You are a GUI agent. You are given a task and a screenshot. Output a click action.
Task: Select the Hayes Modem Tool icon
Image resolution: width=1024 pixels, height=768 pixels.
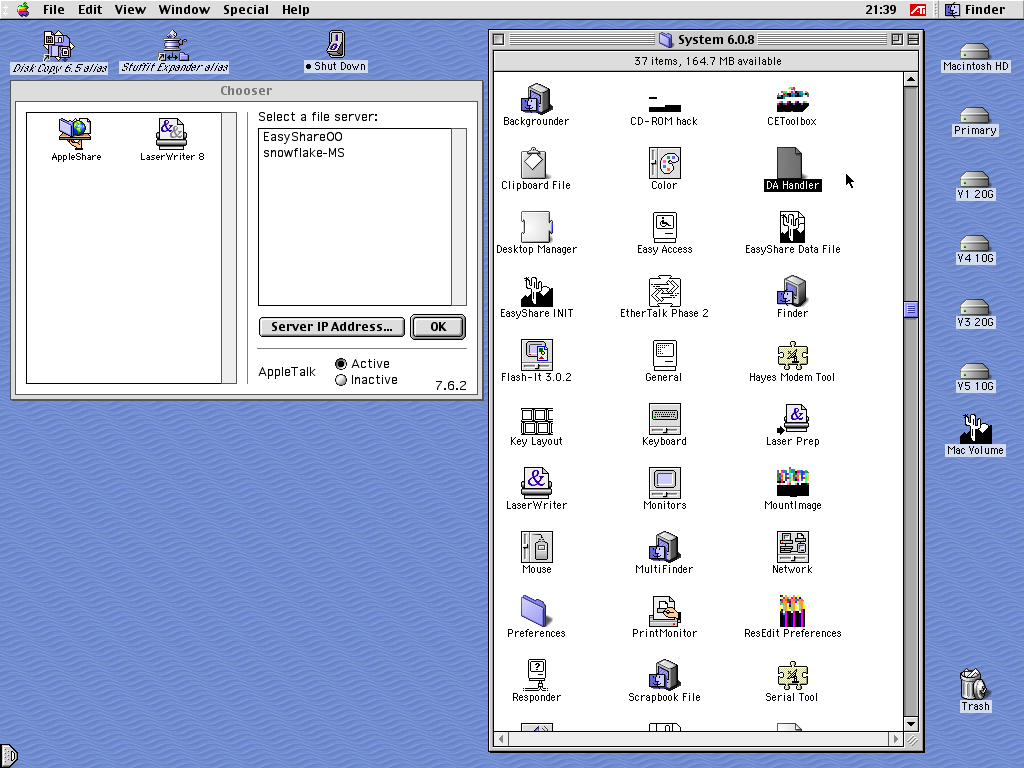click(792, 355)
